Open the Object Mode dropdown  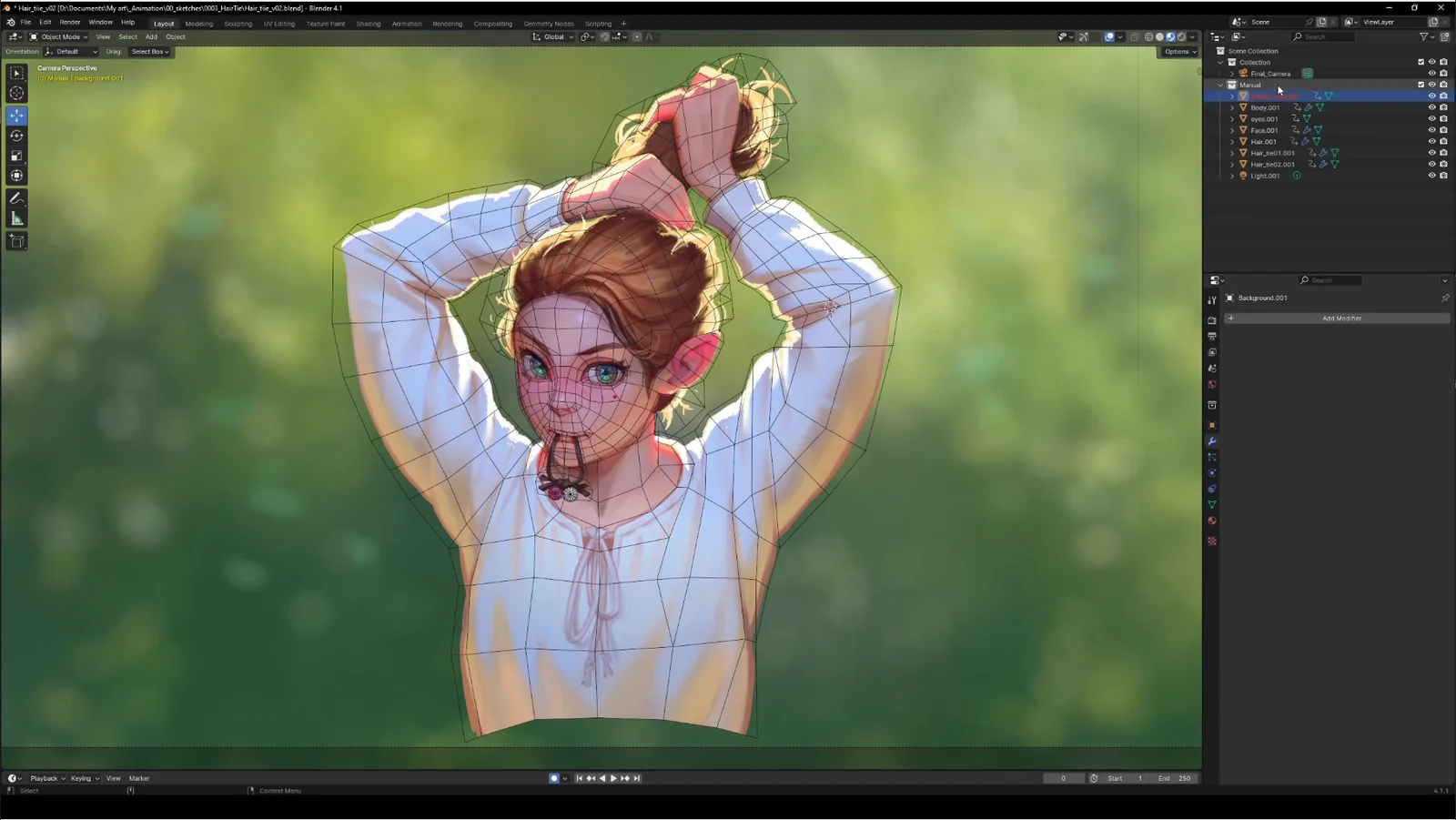(x=59, y=36)
